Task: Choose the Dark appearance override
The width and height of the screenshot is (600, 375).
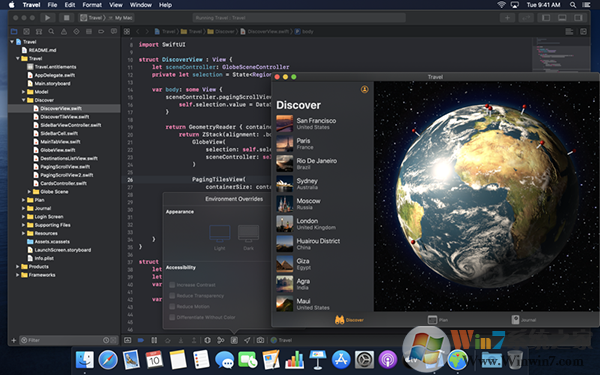Action: [x=248, y=237]
